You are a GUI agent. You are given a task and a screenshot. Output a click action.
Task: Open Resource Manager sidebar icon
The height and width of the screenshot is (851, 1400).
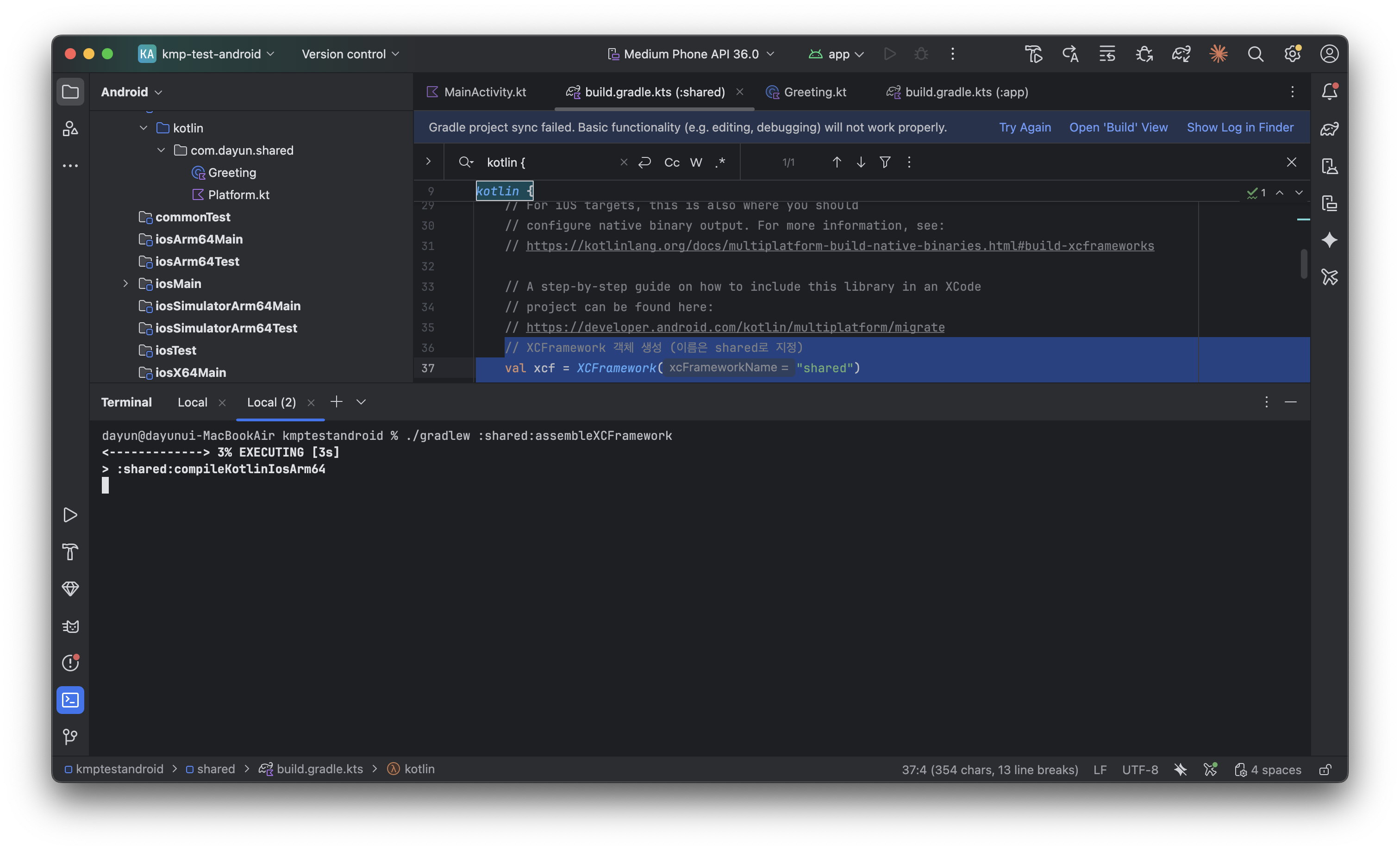70,129
